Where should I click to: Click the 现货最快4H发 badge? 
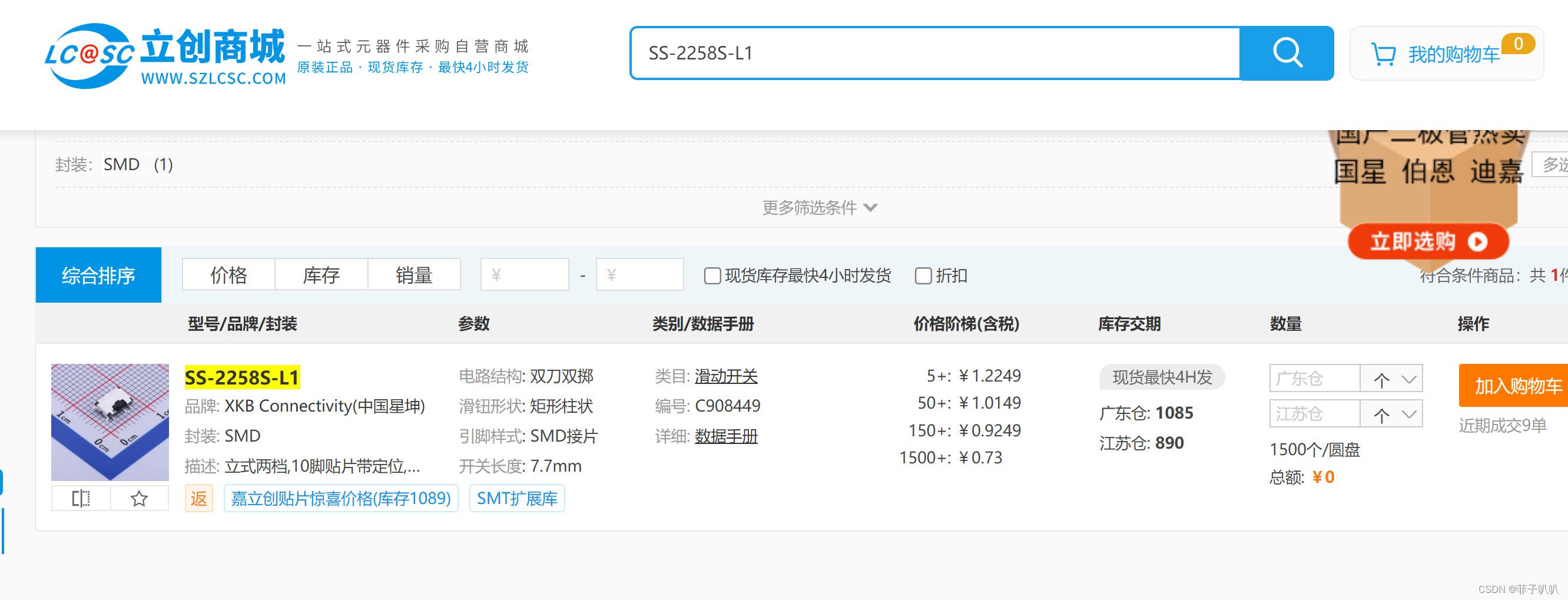tap(1162, 377)
